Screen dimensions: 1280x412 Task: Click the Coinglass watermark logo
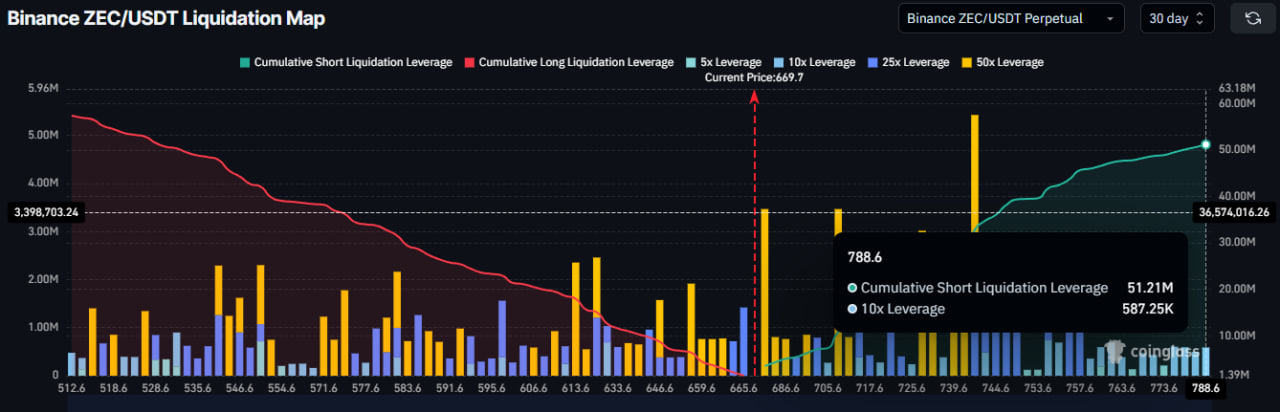pyautogui.click(x=1150, y=351)
